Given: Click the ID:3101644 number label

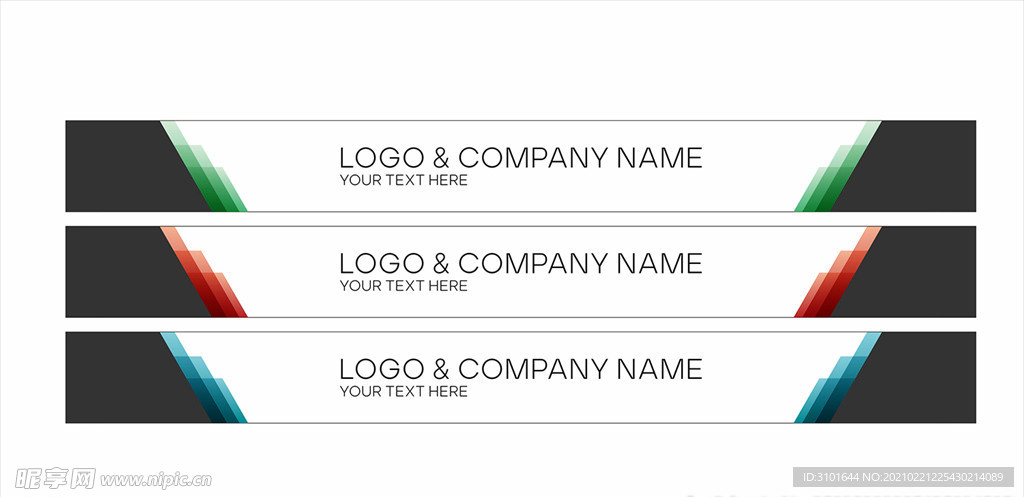Looking at the screenshot, I should [833, 477].
